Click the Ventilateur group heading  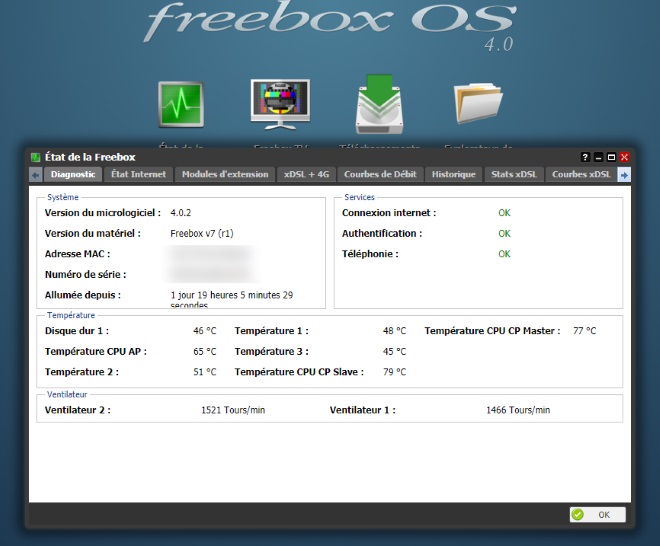tap(67, 394)
